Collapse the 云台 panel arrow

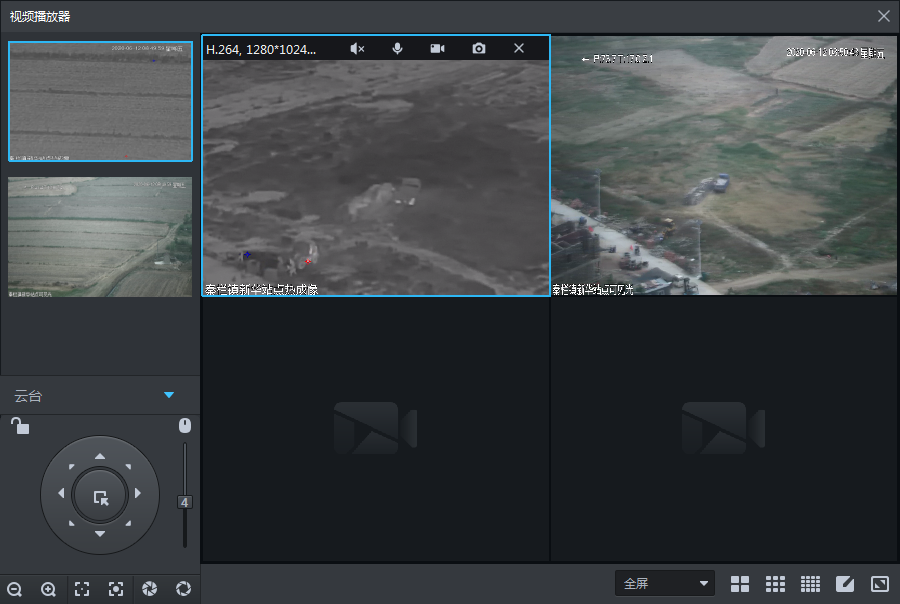[x=169, y=395]
